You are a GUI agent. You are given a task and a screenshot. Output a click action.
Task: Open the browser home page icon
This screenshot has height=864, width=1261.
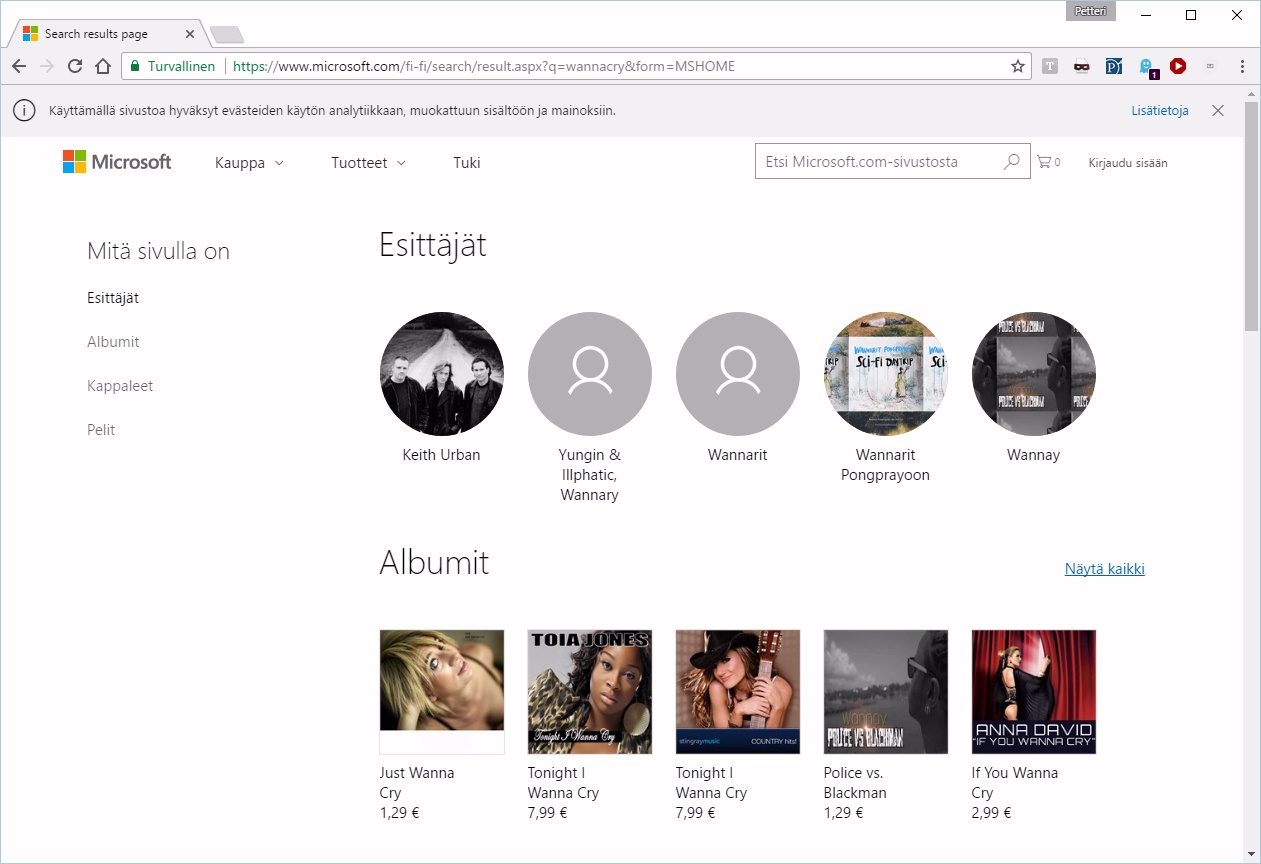(x=102, y=66)
